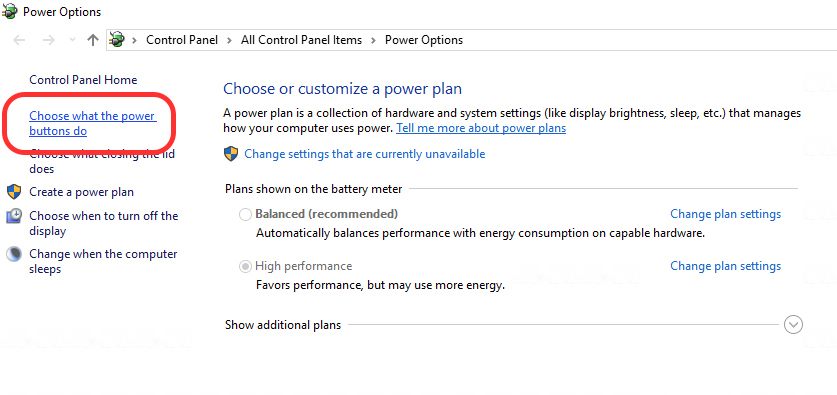Go up one level with up arrow

(93, 40)
